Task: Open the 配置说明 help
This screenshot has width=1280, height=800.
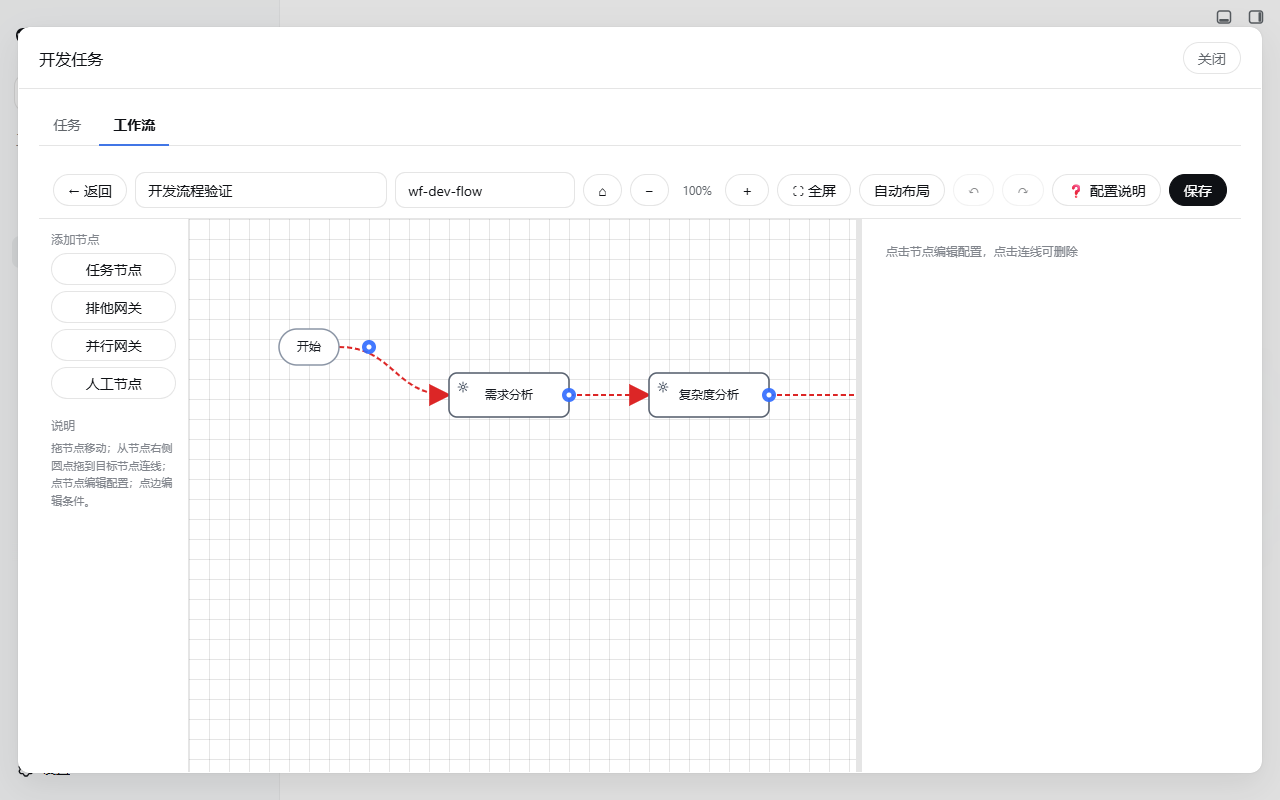Action: (1107, 190)
